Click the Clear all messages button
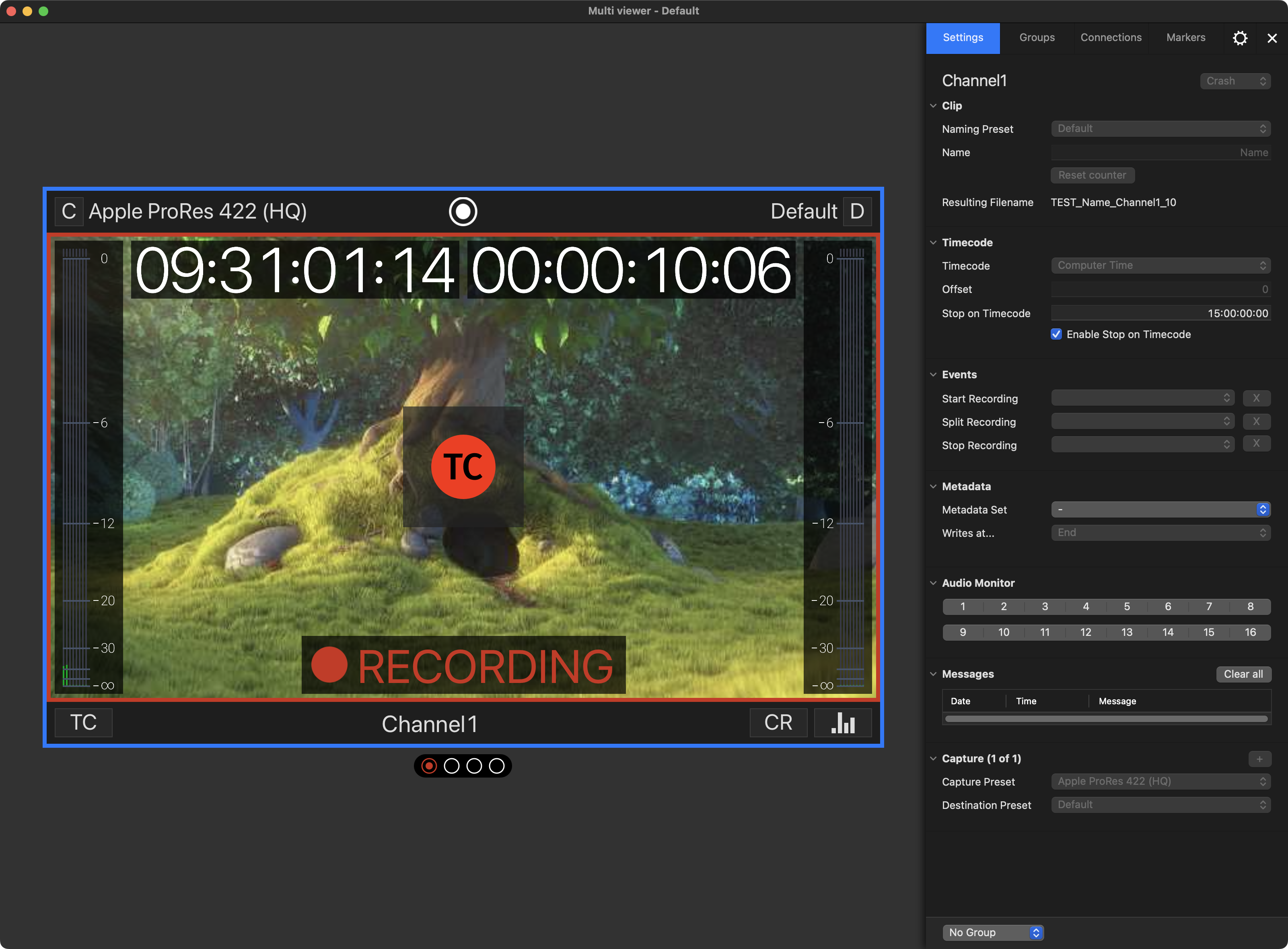 point(1243,675)
